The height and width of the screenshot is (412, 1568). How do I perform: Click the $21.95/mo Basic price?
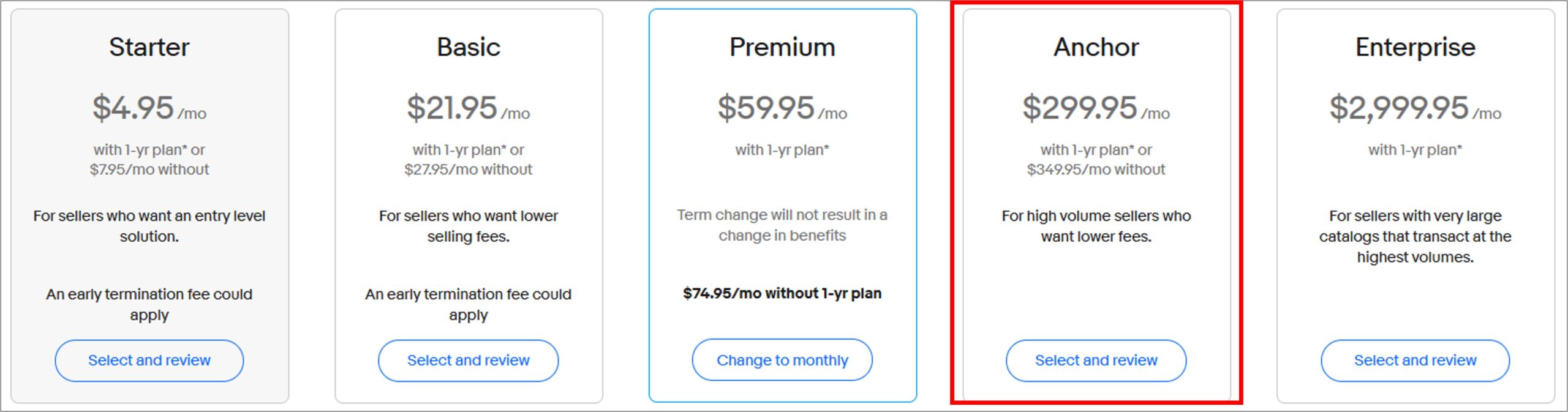(x=468, y=108)
